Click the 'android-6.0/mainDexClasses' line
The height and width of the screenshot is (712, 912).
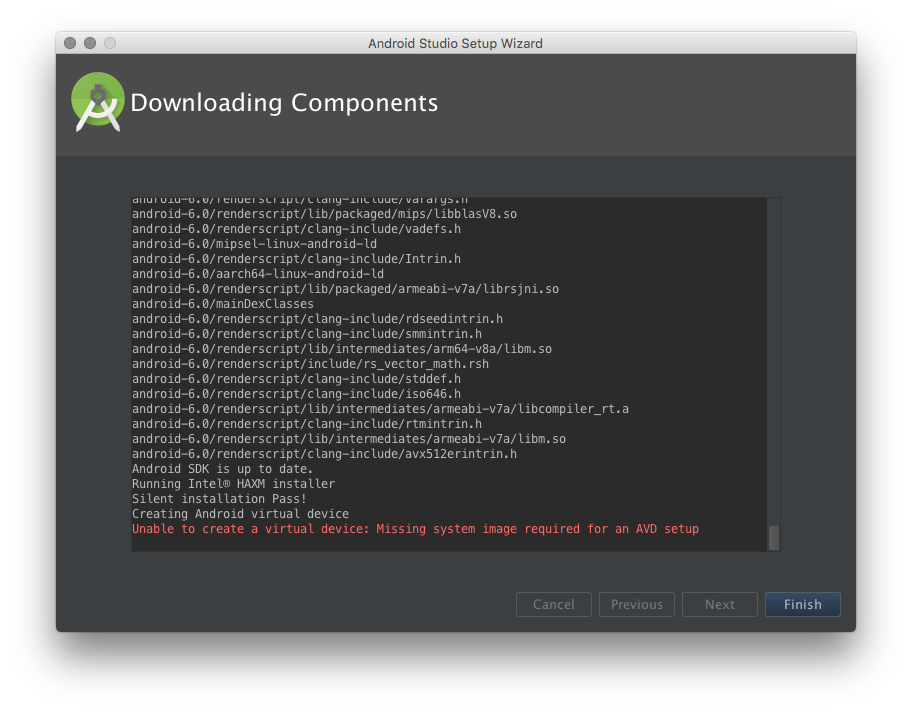click(x=223, y=304)
